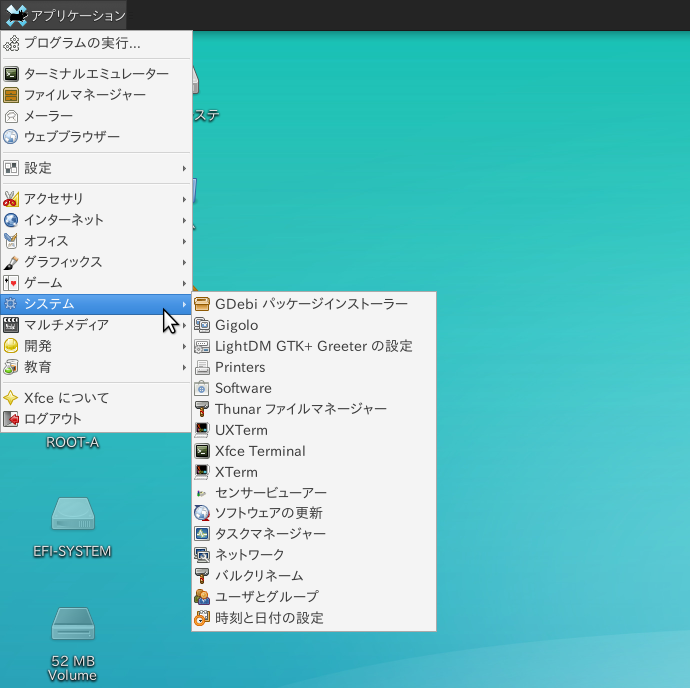Screen dimensions: 690x688
Task: Click the Gigolo icon
Action: pyautogui.click(x=202, y=325)
